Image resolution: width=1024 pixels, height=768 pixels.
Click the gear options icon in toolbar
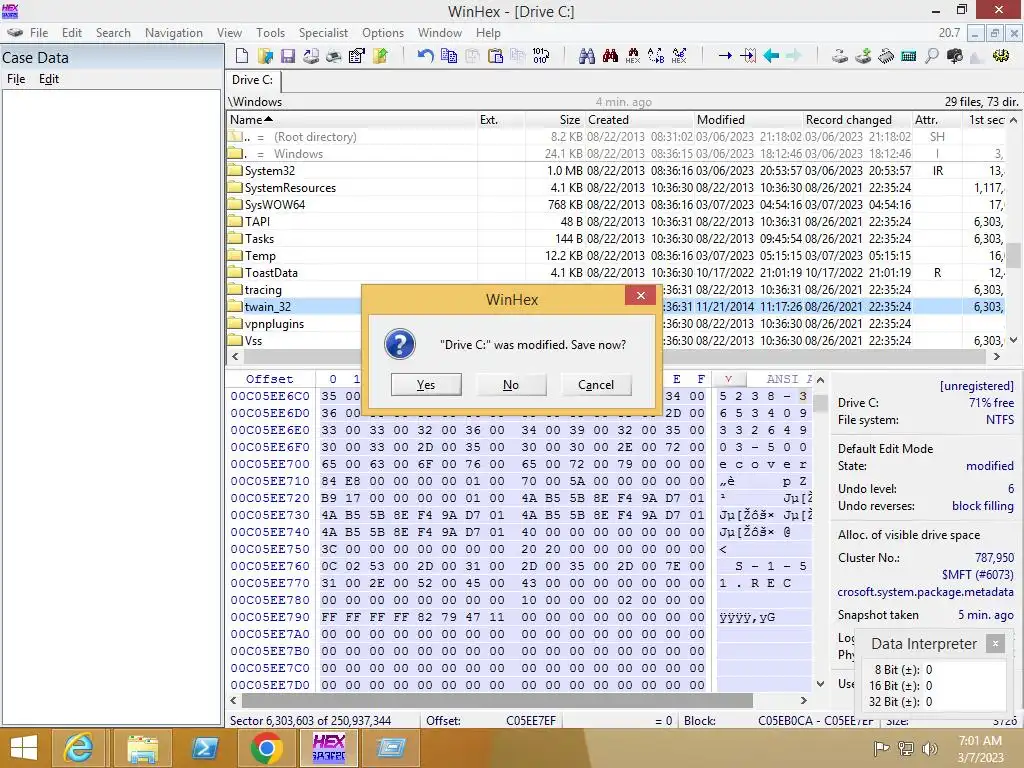click(x=1000, y=56)
